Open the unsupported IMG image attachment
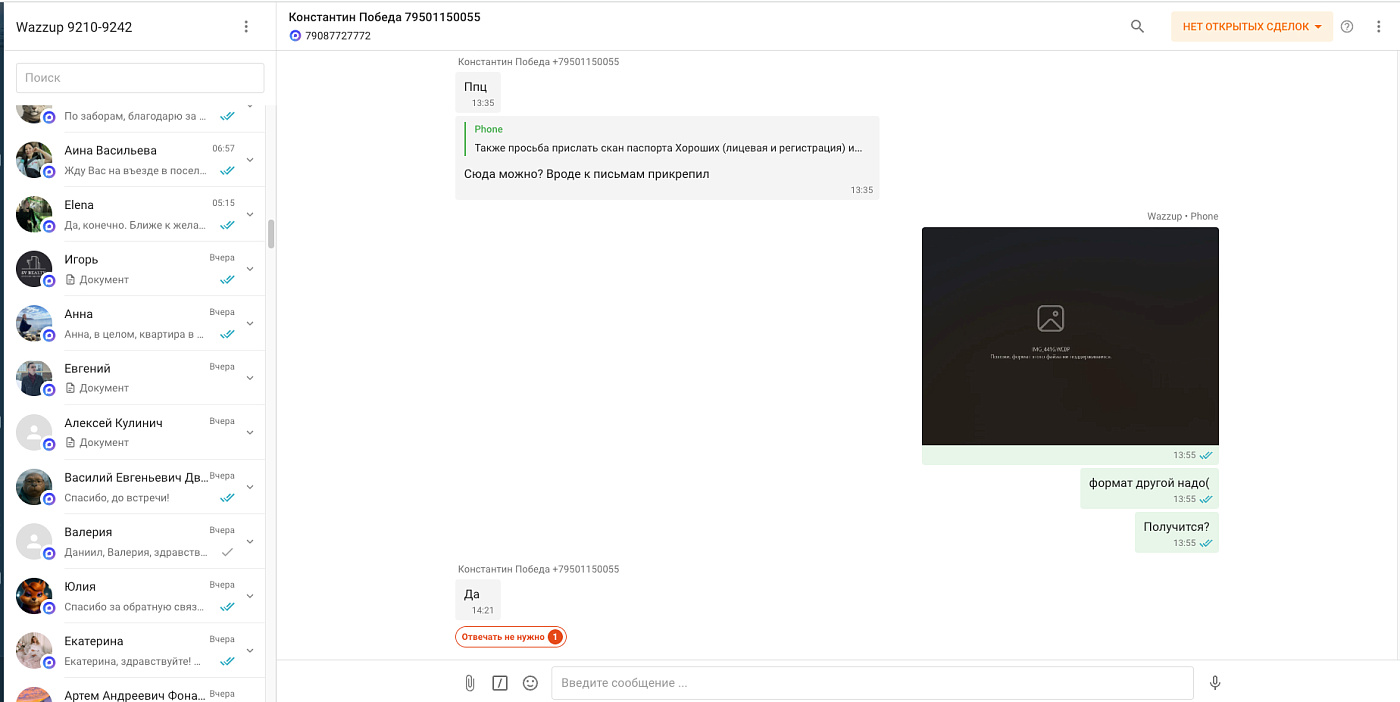This screenshot has width=1400, height=702. click(1070, 336)
